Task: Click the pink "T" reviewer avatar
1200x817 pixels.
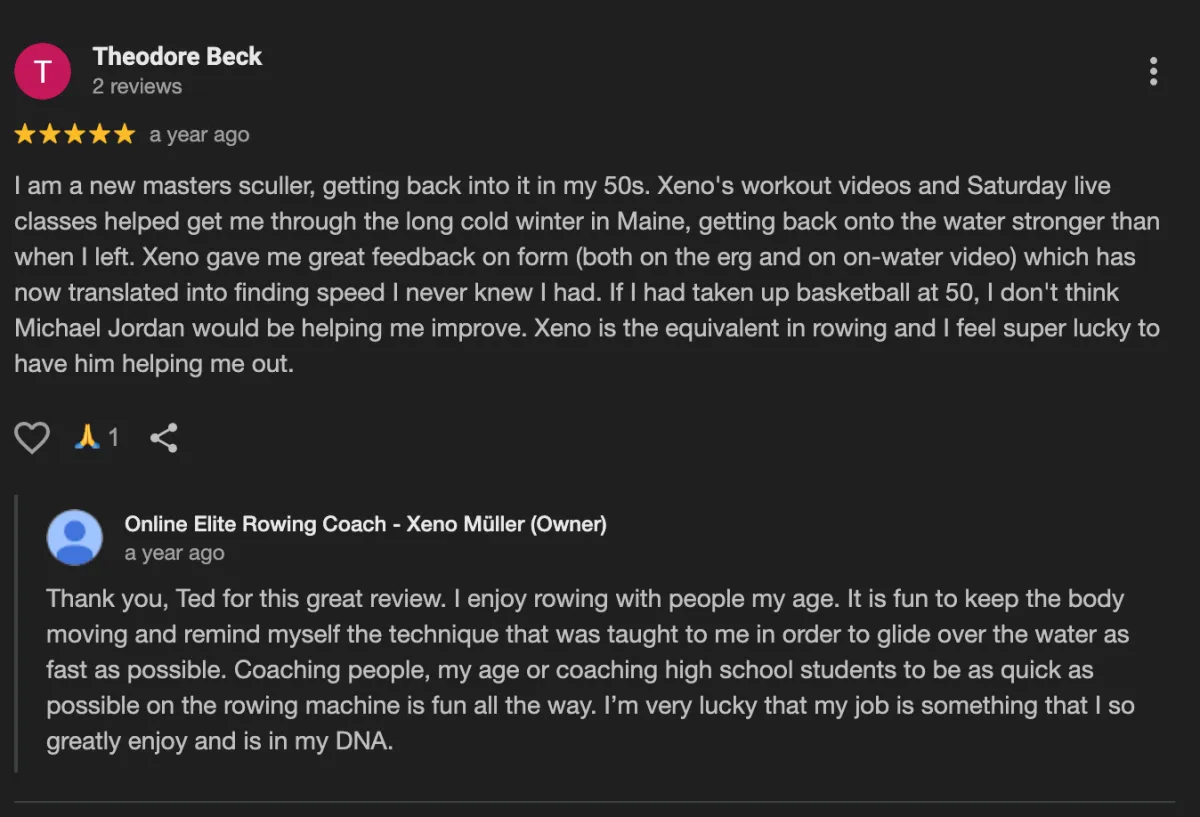Action: tap(42, 71)
